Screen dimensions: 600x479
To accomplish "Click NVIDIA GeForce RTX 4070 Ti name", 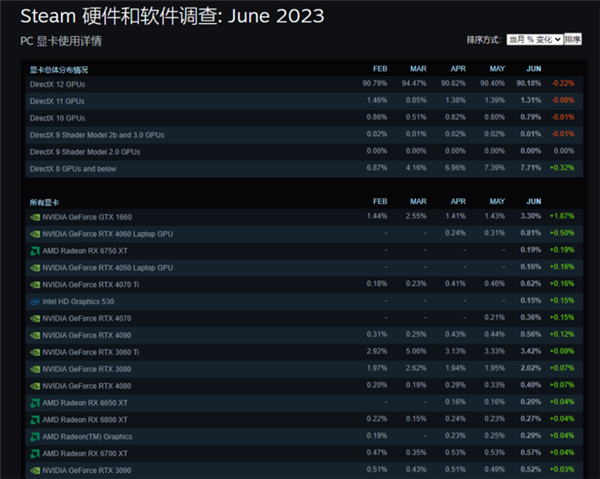I will click(x=91, y=285).
